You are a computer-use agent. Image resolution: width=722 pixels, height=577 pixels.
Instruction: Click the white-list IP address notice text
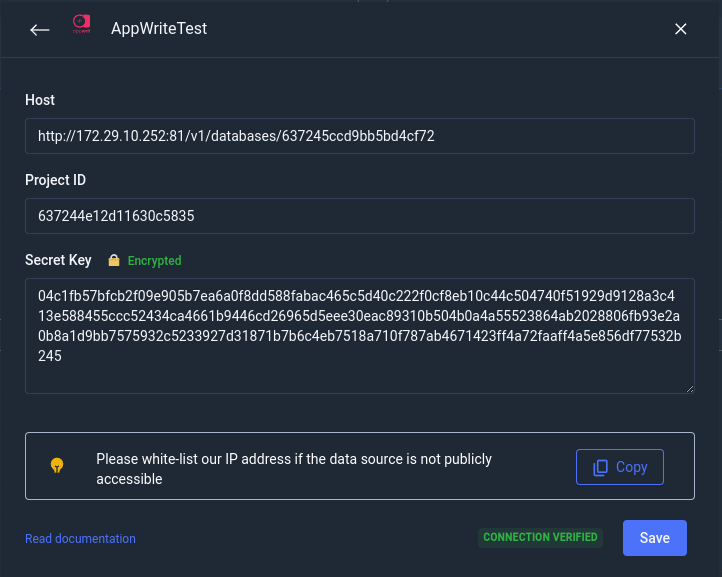[x=294, y=469]
